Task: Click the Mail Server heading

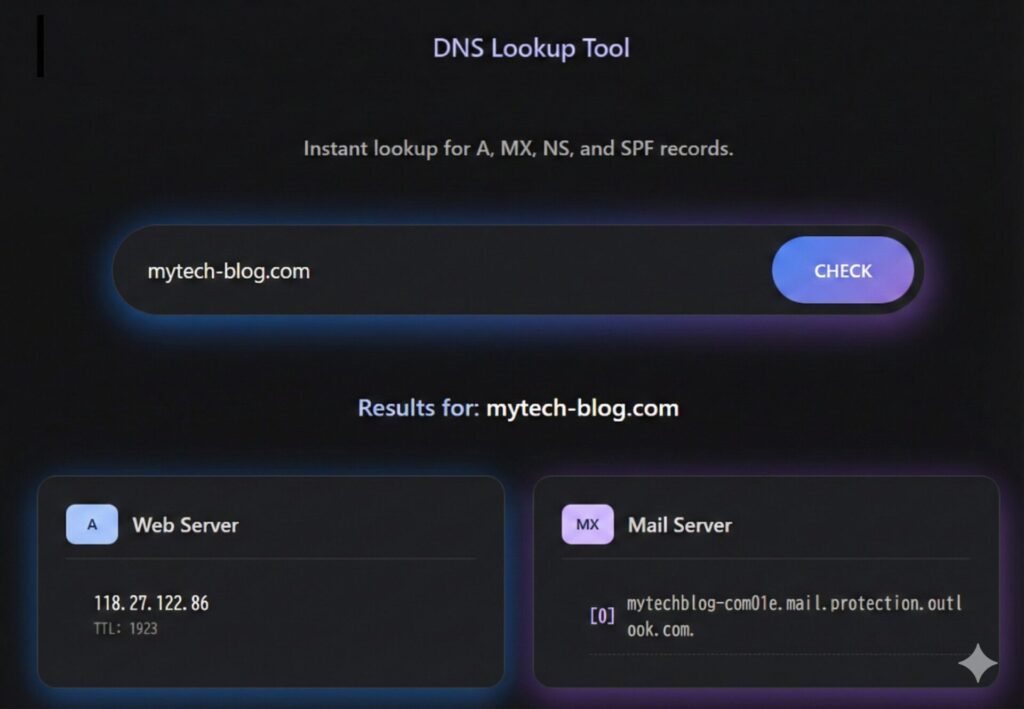Action: (x=679, y=525)
